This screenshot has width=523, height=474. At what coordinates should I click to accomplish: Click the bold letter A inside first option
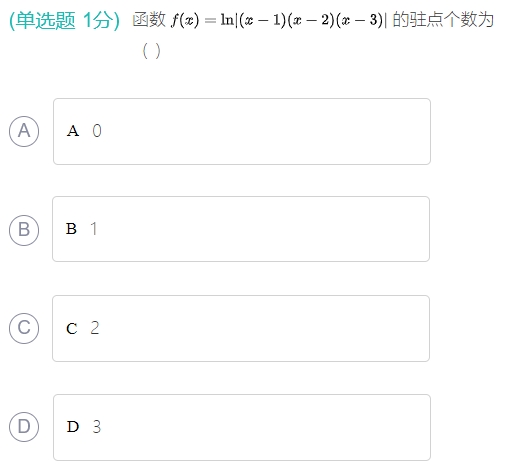click(x=73, y=131)
